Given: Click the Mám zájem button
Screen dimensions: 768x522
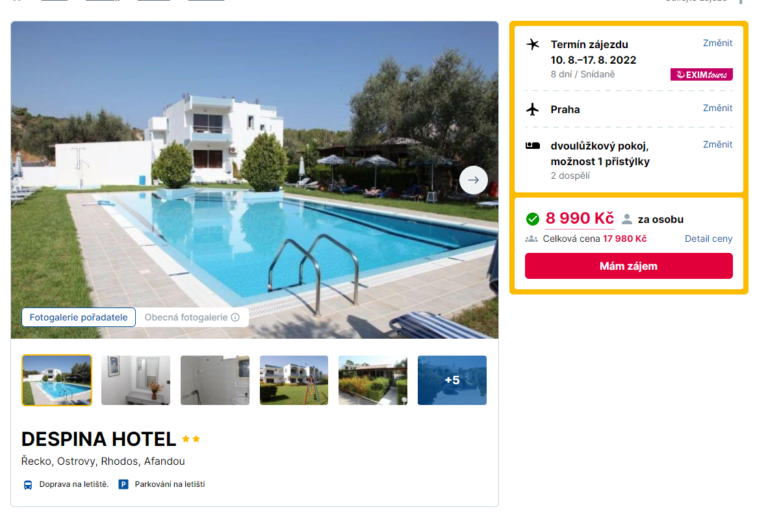Looking at the screenshot, I should (629, 266).
